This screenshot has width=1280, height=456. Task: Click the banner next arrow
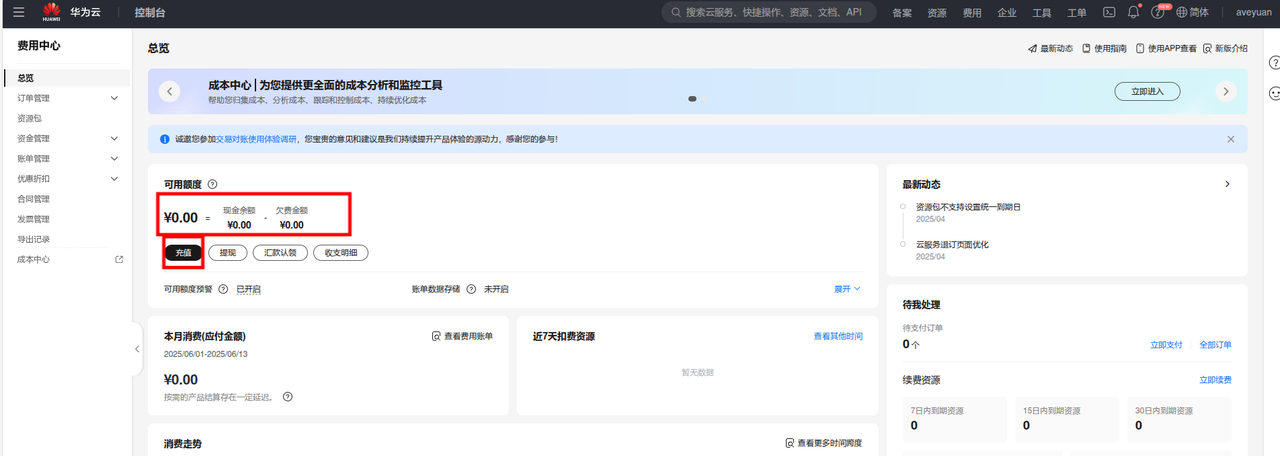point(1226,91)
